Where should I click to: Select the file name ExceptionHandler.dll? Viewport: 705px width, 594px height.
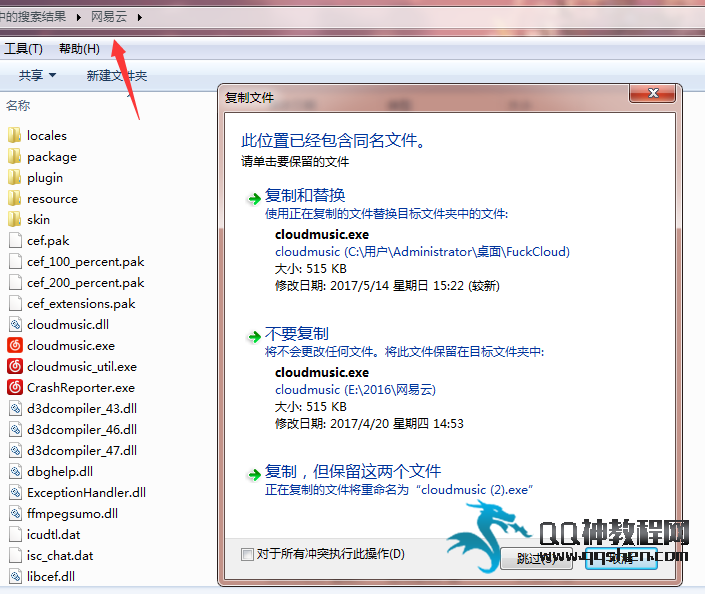(x=86, y=492)
